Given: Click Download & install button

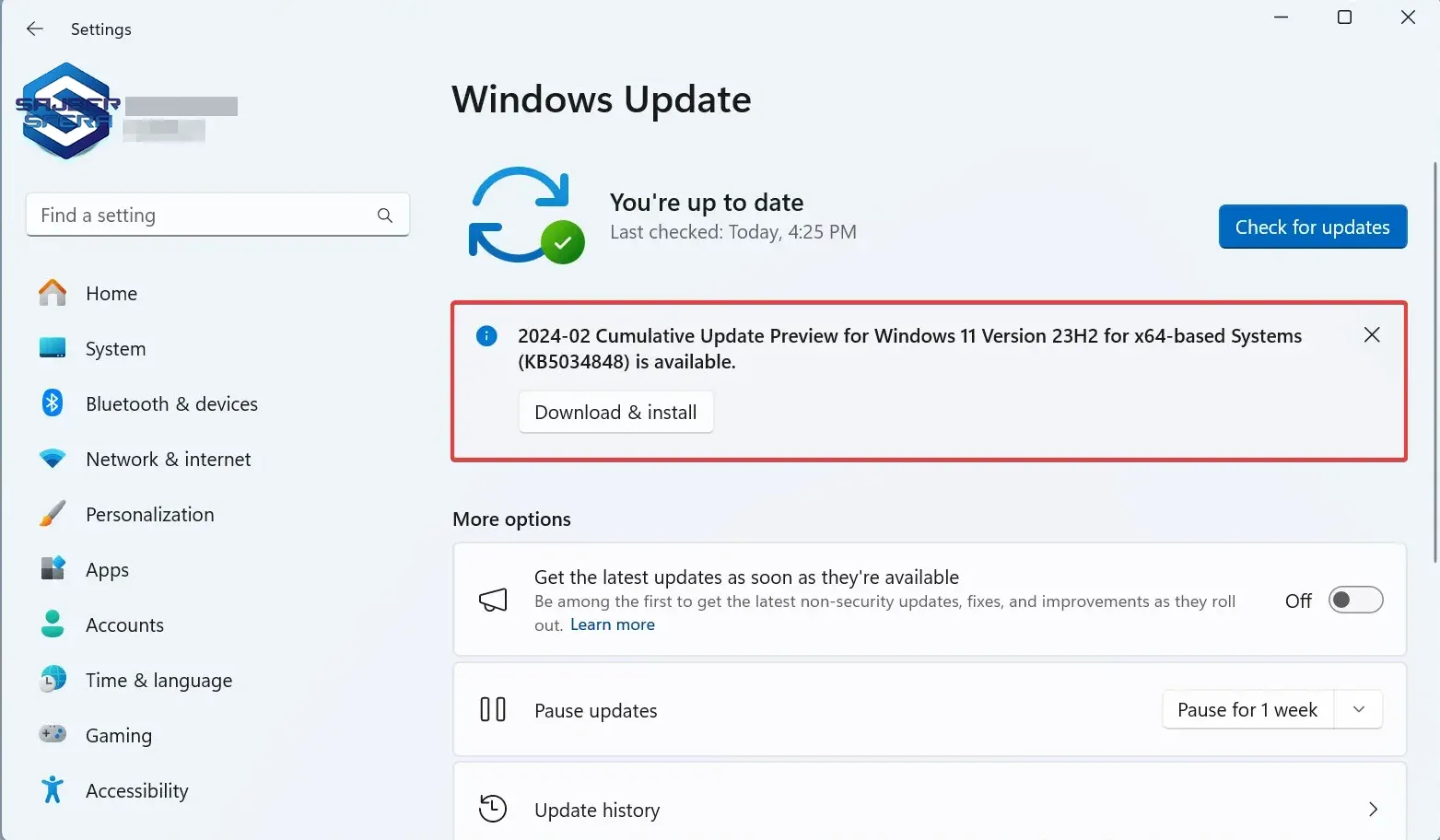Looking at the screenshot, I should (x=615, y=413).
